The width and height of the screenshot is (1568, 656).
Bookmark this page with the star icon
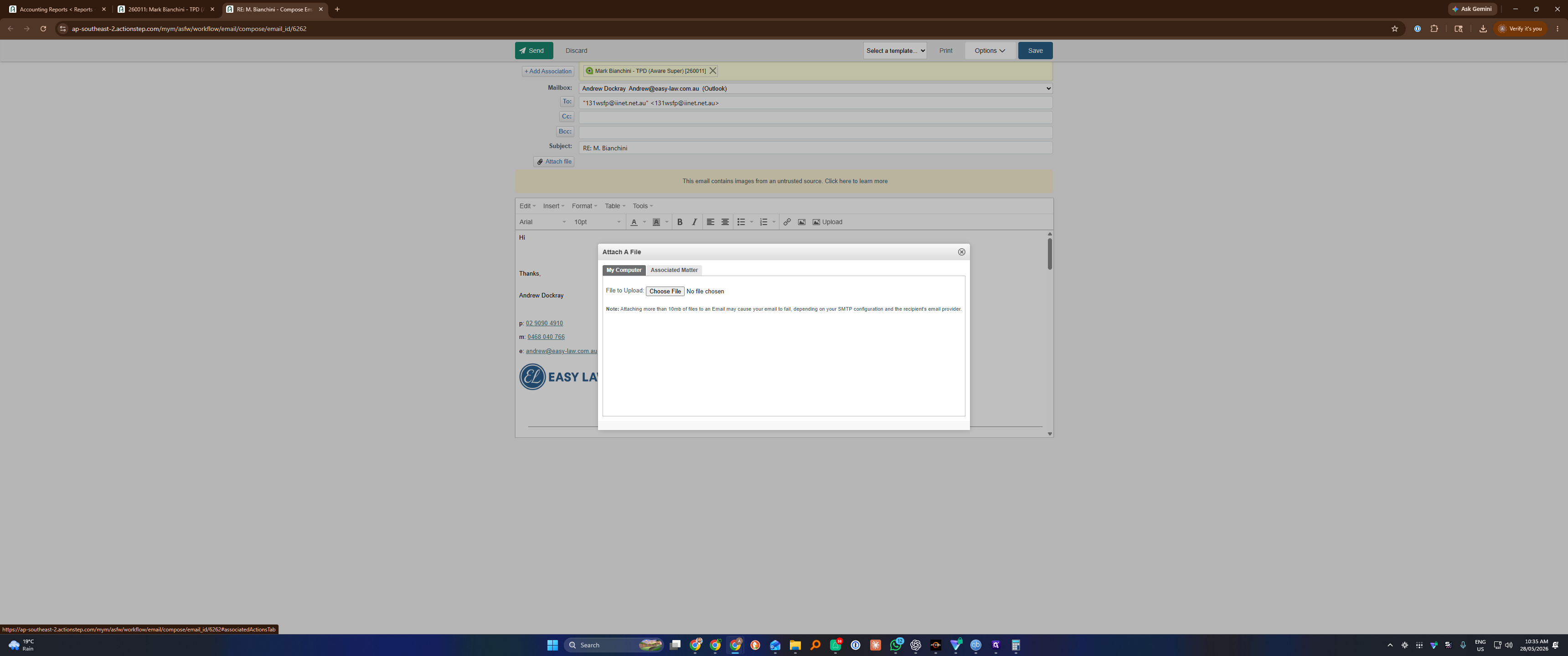(1394, 29)
